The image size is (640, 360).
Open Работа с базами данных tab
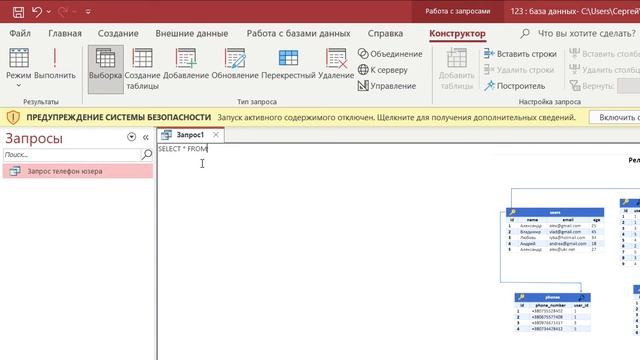coord(298,33)
